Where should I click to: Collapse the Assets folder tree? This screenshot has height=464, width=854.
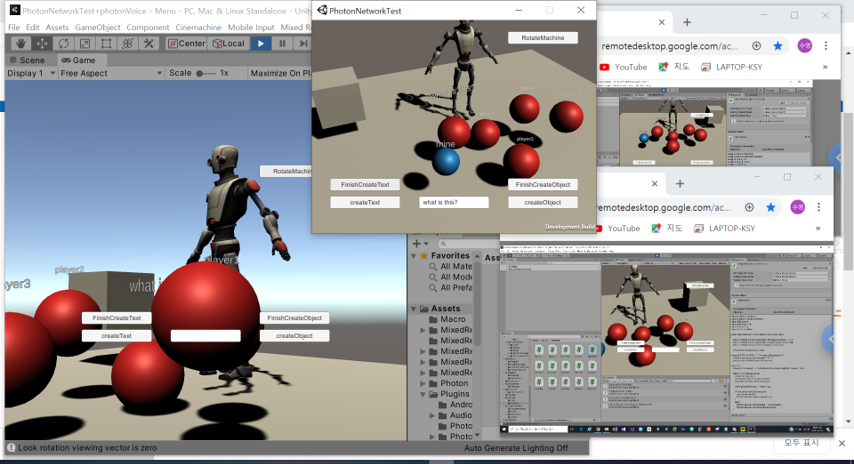pos(414,309)
